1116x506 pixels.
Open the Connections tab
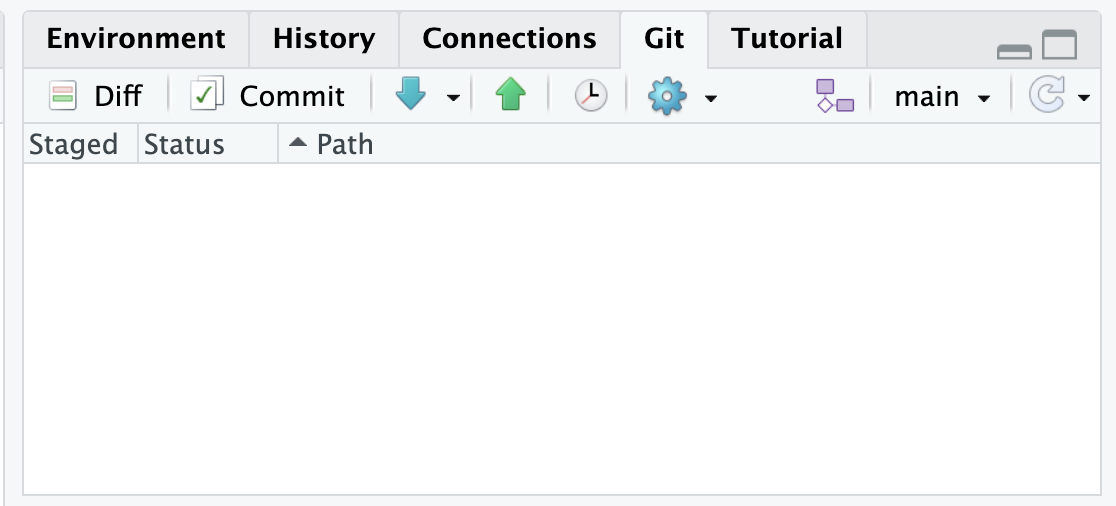coord(509,39)
